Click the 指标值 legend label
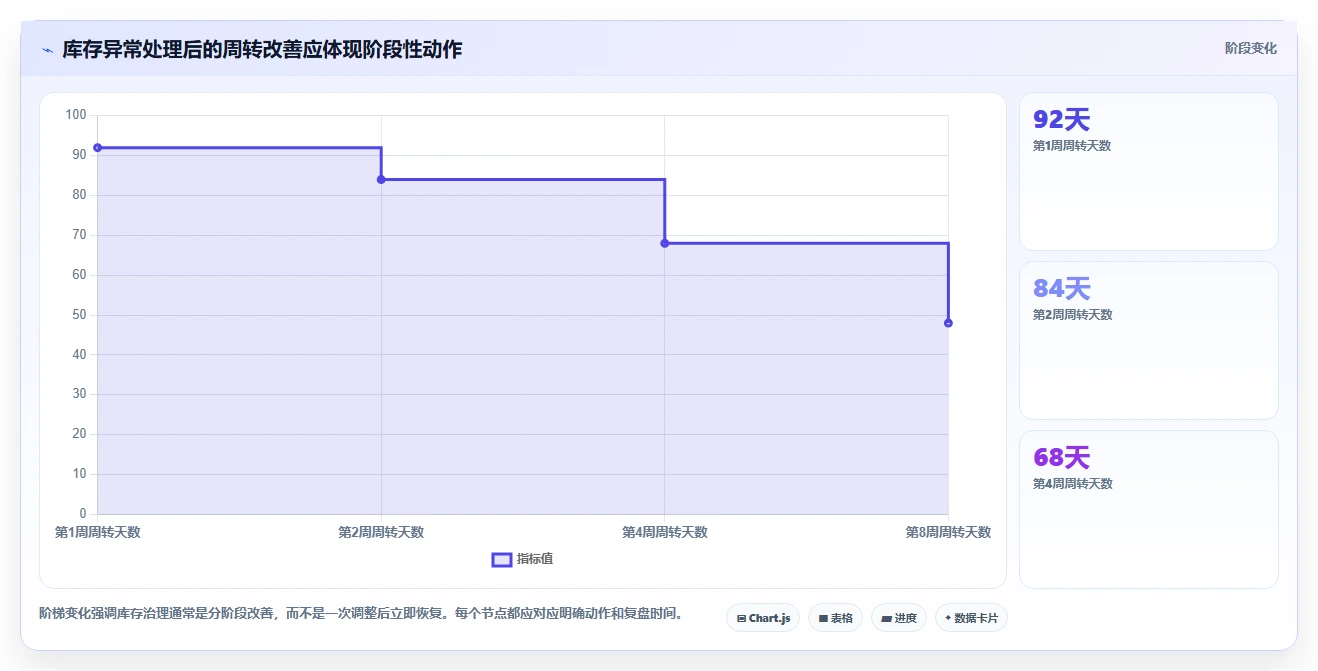1318x671 pixels. point(535,559)
